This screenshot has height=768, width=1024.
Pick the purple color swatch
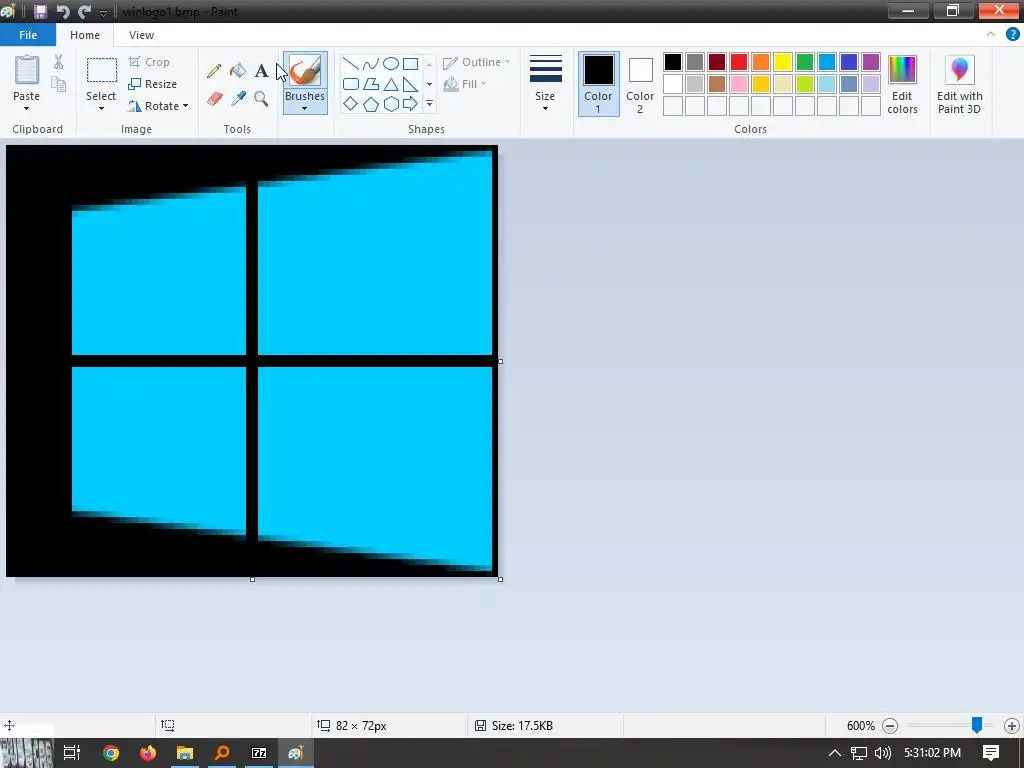pos(871,62)
